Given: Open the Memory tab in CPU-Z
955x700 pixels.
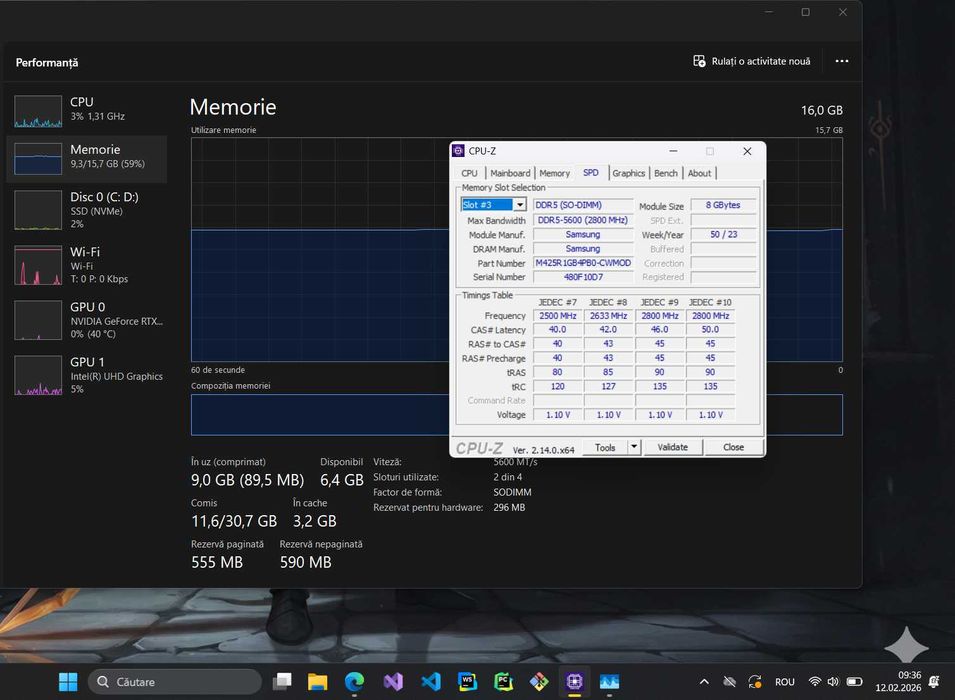Looking at the screenshot, I should (554, 173).
